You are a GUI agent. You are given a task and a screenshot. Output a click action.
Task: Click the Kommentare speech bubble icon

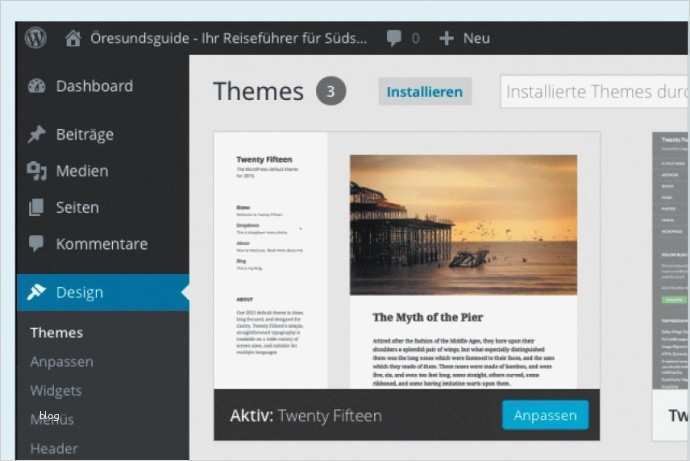(x=36, y=243)
